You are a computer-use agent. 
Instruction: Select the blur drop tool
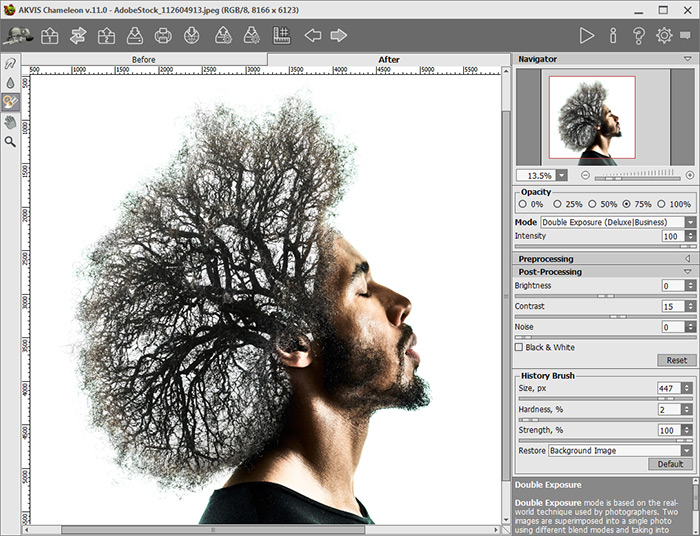tap(10, 83)
